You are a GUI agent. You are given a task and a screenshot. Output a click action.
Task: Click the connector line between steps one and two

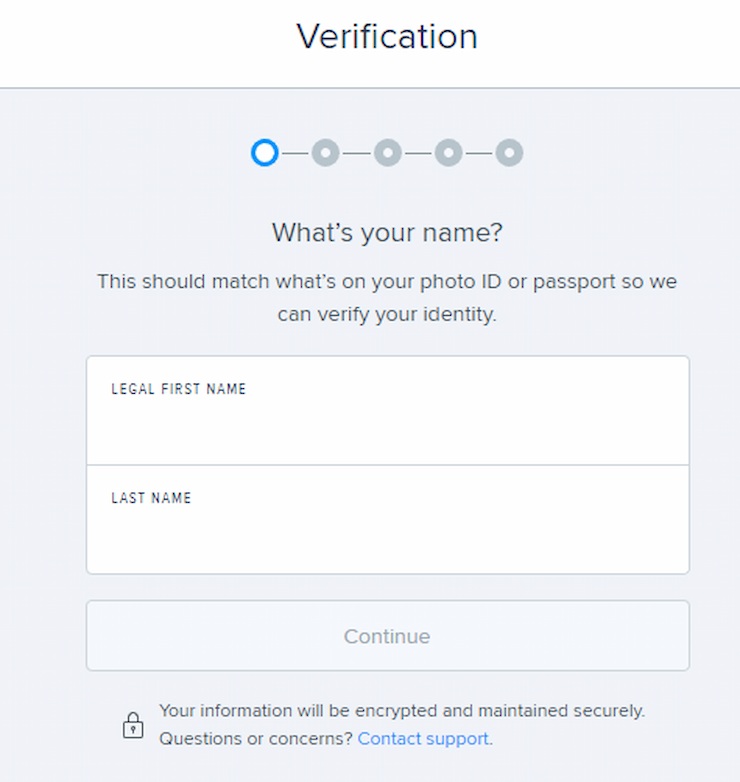tap(295, 153)
